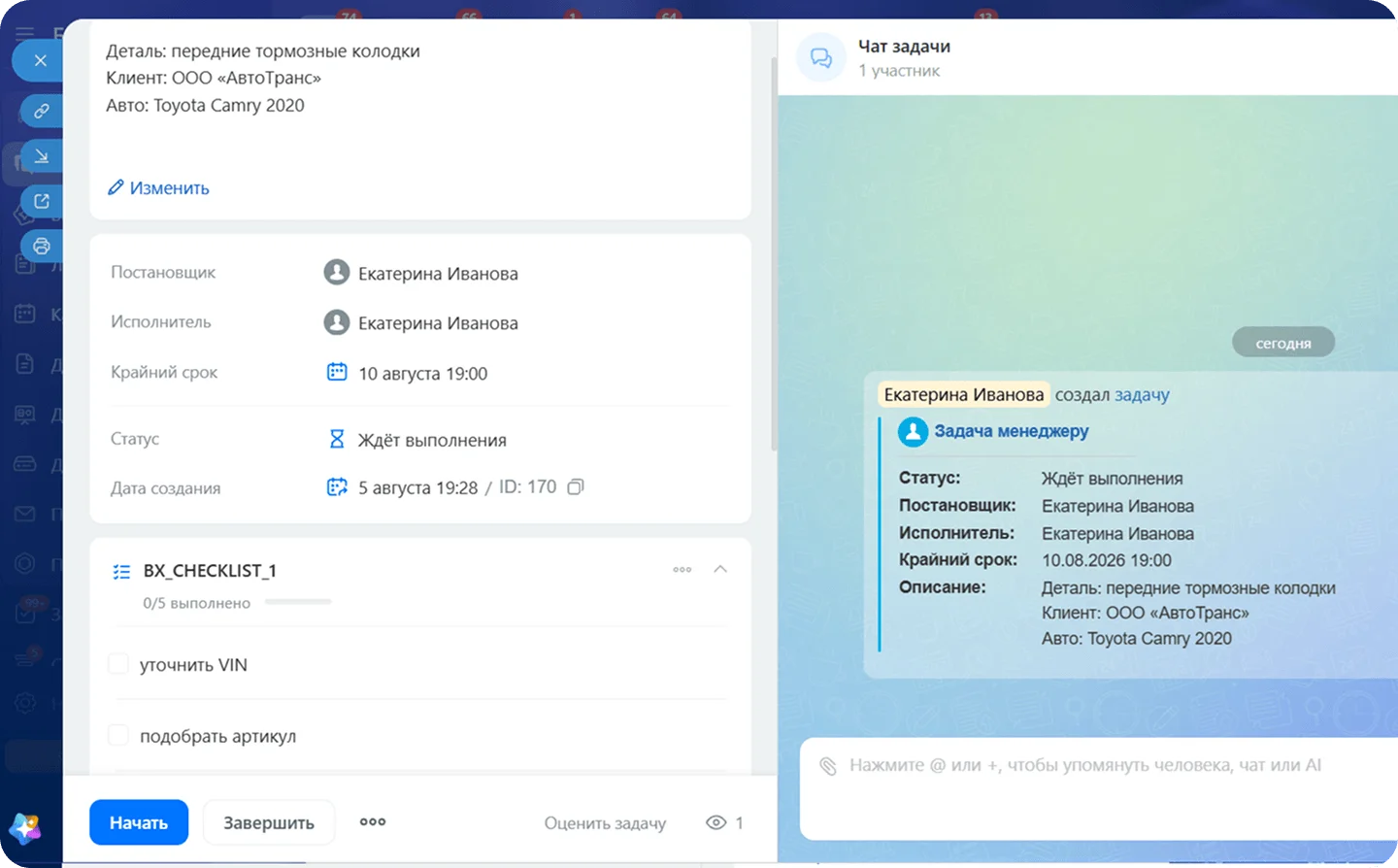Collapse the BX_CHECKLIST_1 section chevron
This screenshot has width=1398, height=868.
coord(720,569)
